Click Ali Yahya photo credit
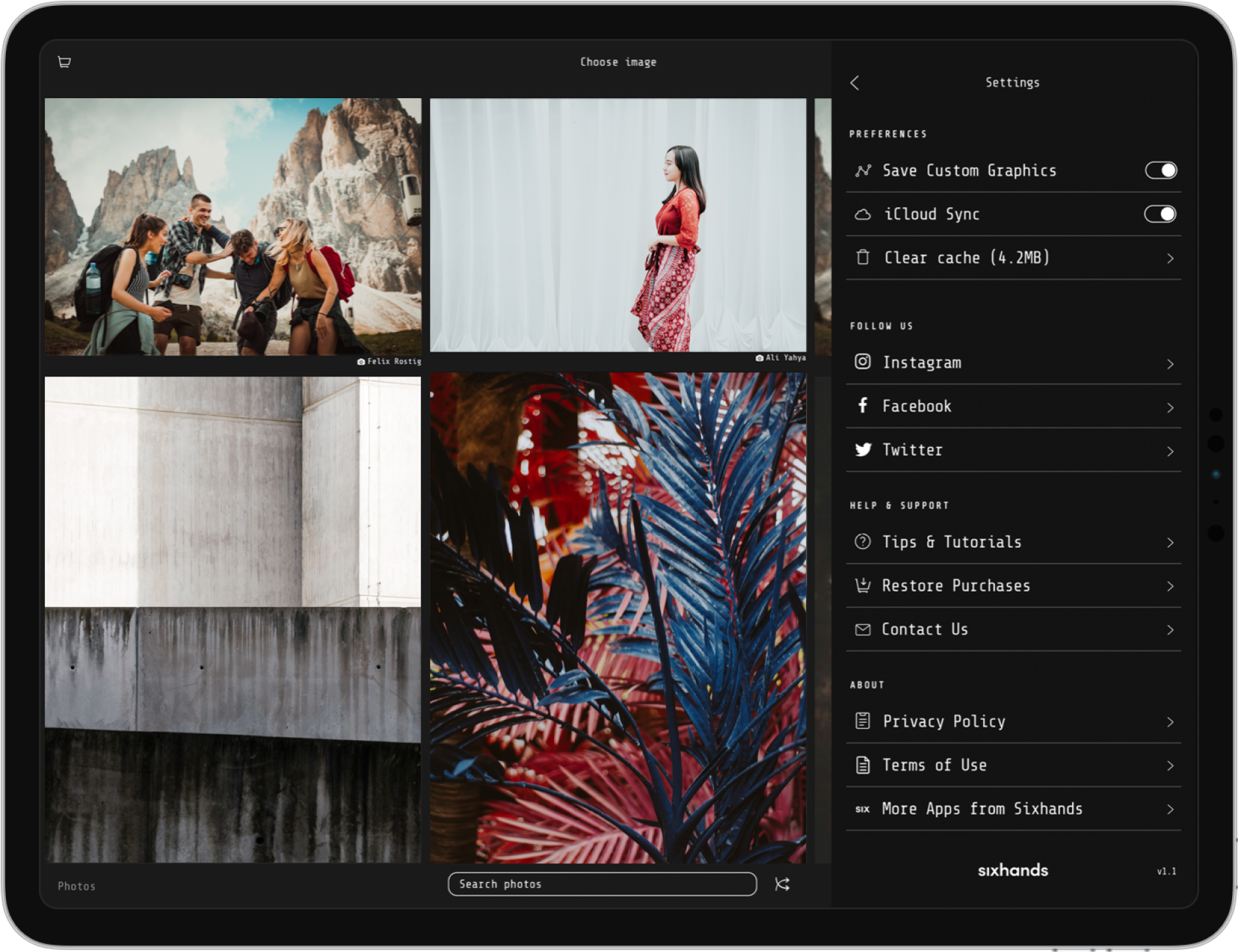The height and width of the screenshot is (952, 1238). coord(780,358)
